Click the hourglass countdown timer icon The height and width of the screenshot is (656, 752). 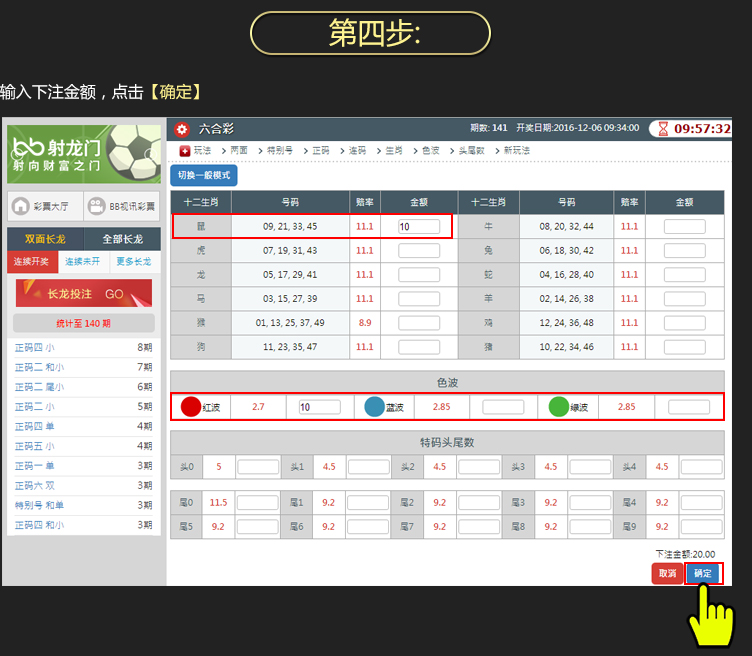[x=661, y=129]
